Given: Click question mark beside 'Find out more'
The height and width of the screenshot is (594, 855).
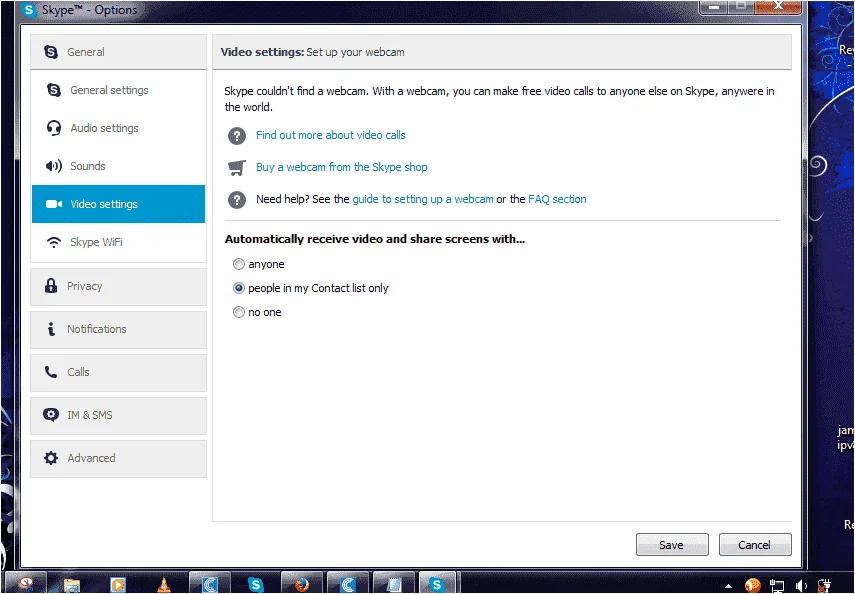Looking at the screenshot, I should point(237,136).
